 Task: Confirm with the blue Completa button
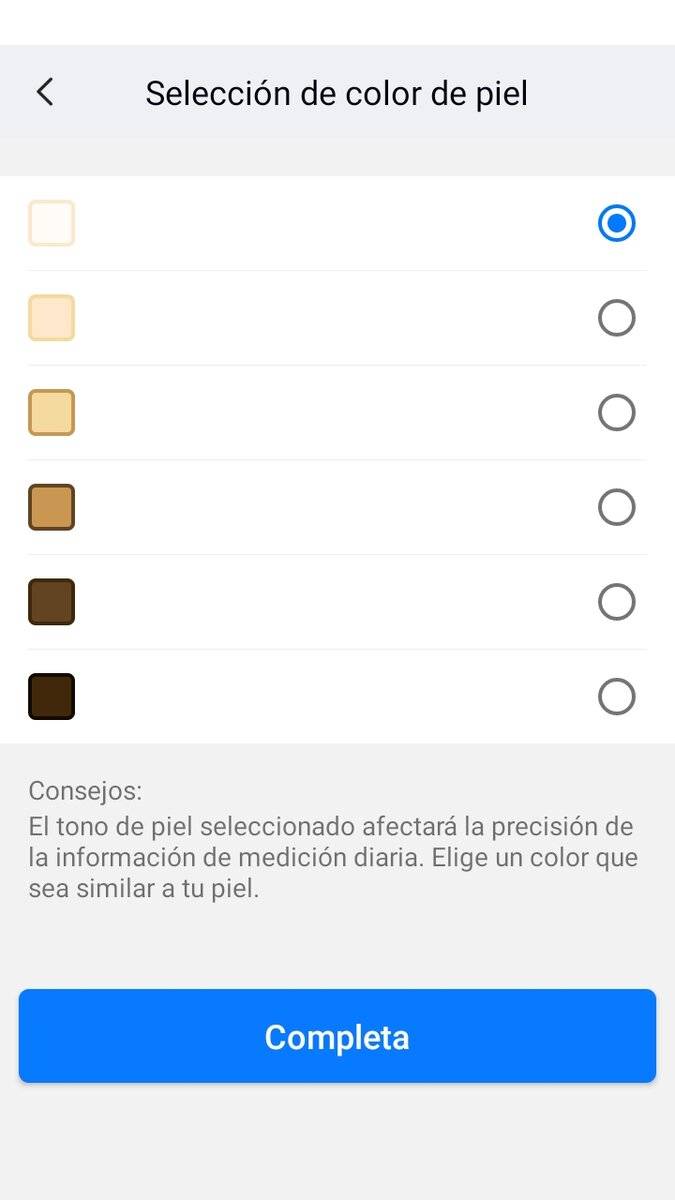coord(337,1036)
